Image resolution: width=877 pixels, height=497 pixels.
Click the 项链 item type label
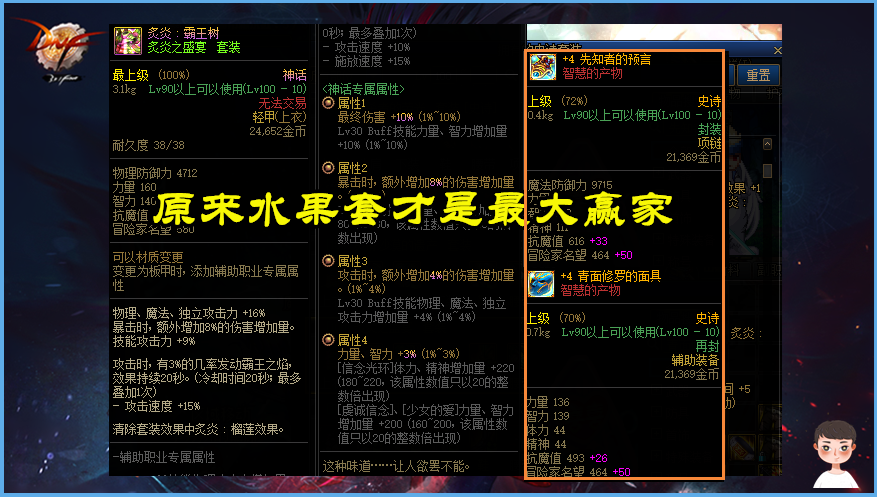[x=709, y=143]
